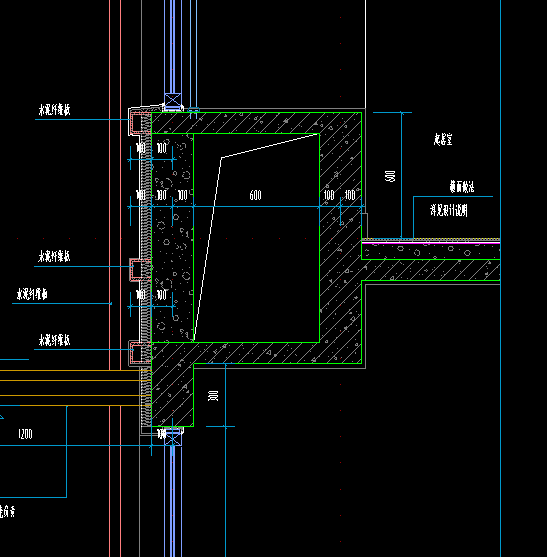The image size is (547, 557).
Task: Click the 起居室 room label
Action: click(x=443, y=139)
